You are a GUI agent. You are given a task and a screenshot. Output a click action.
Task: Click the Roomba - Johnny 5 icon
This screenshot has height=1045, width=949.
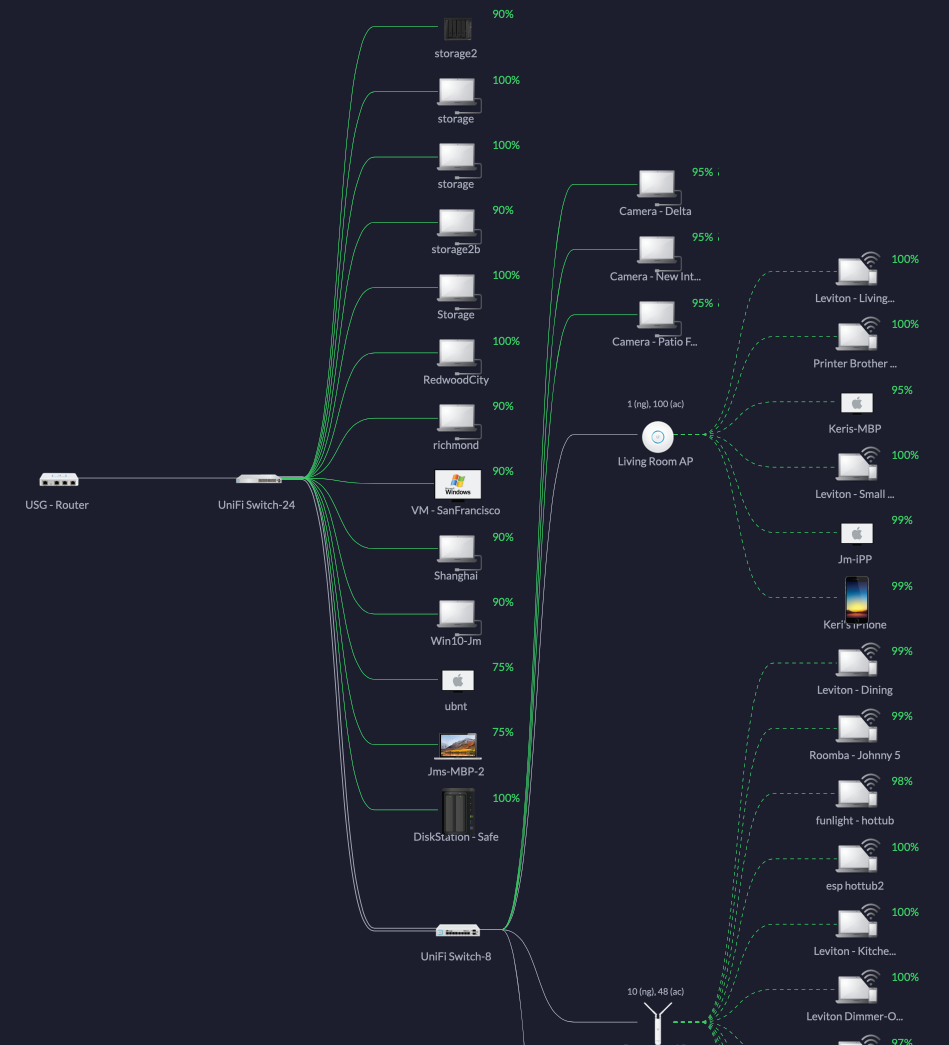(859, 726)
